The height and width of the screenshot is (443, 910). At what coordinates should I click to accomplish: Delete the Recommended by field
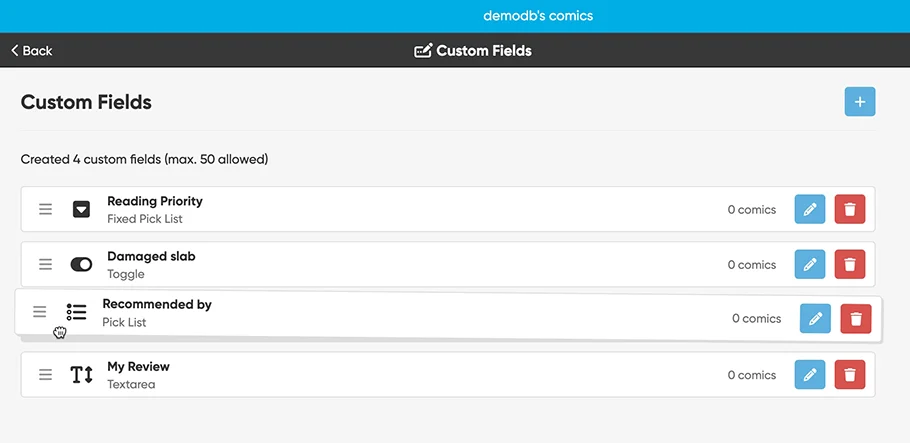point(856,319)
